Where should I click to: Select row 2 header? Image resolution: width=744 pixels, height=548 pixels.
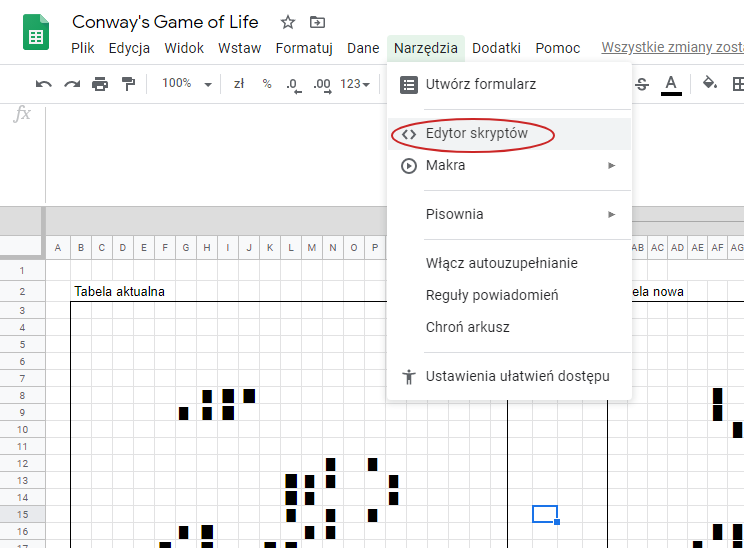pos(22,291)
